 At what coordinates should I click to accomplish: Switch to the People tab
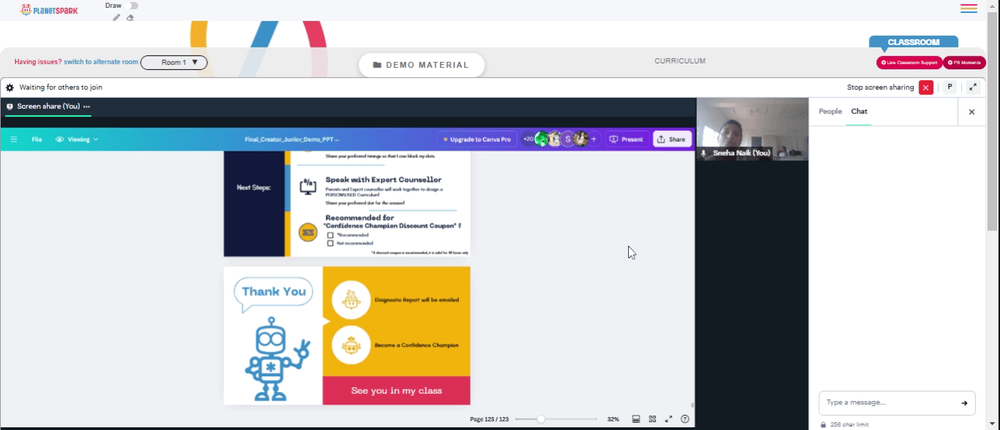(830, 112)
